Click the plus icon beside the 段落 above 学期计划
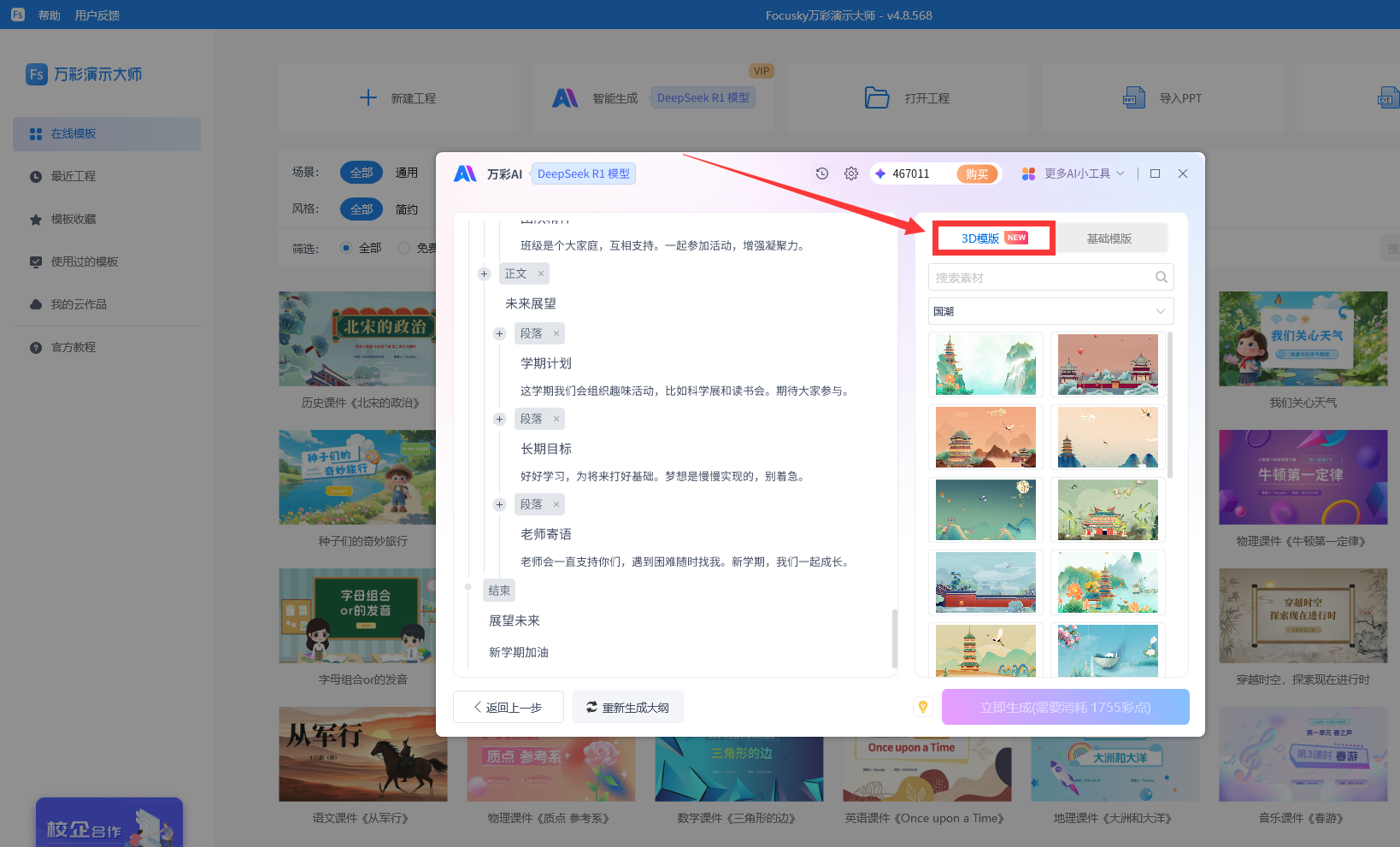 (x=500, y=334)
